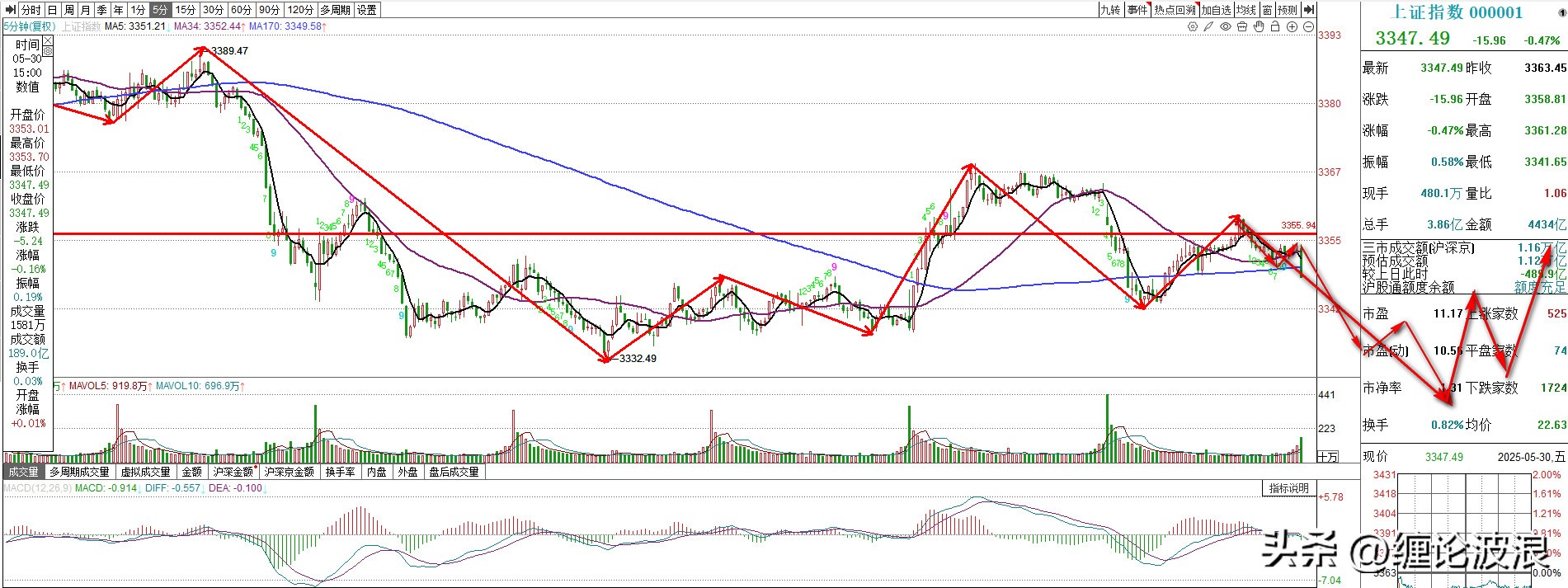1568x588 pixels.
Task: Zoom out with the minus circle icon
Action: pyautogui.click(x=1308, y=27)
